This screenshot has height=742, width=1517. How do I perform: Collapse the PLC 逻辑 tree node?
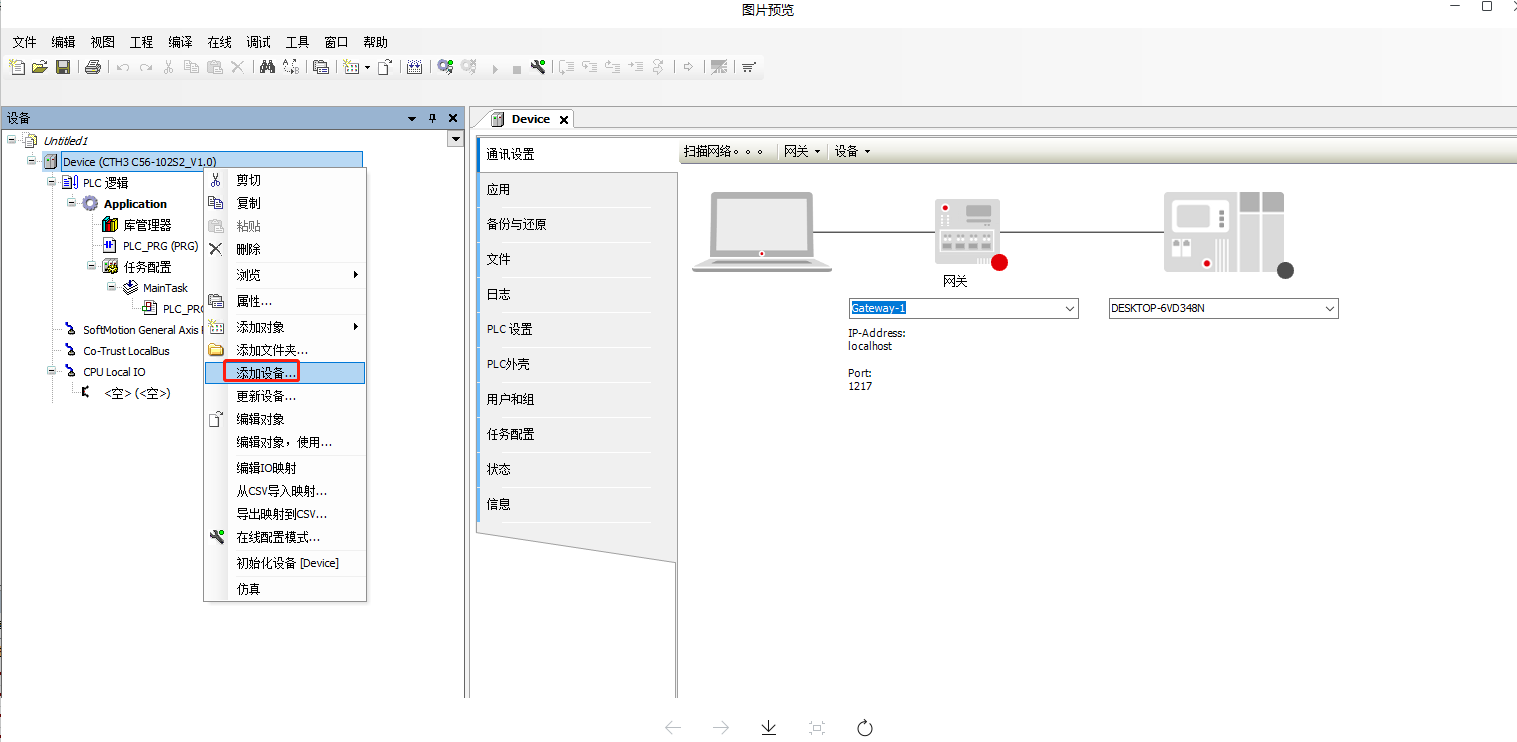51,182
